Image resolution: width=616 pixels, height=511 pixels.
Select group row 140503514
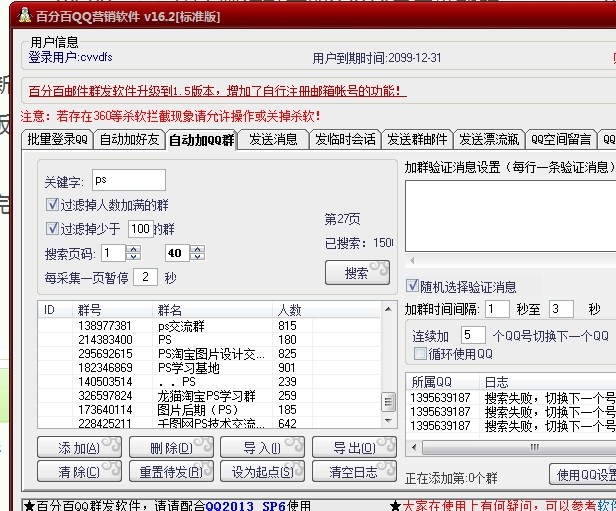click(209, 382)
